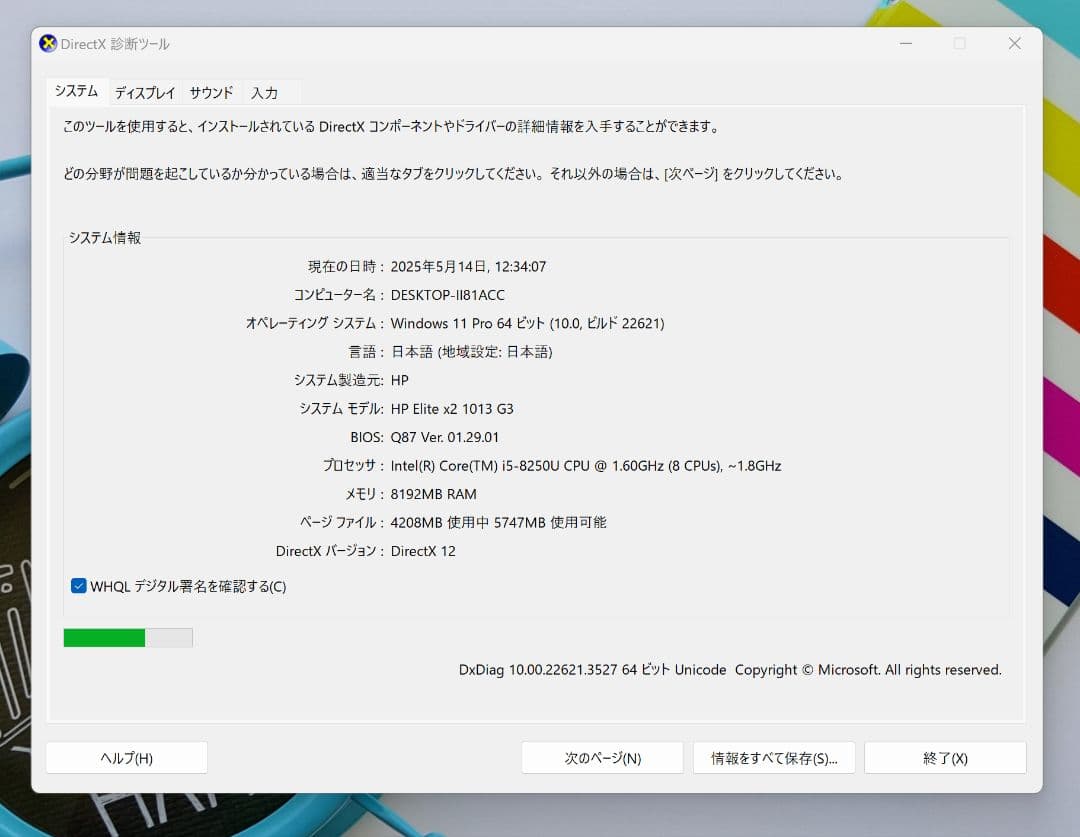Viewport: 1080px width, 837px height.
Task: Click the システム情報 section label
Action: (x=104, y=238)
